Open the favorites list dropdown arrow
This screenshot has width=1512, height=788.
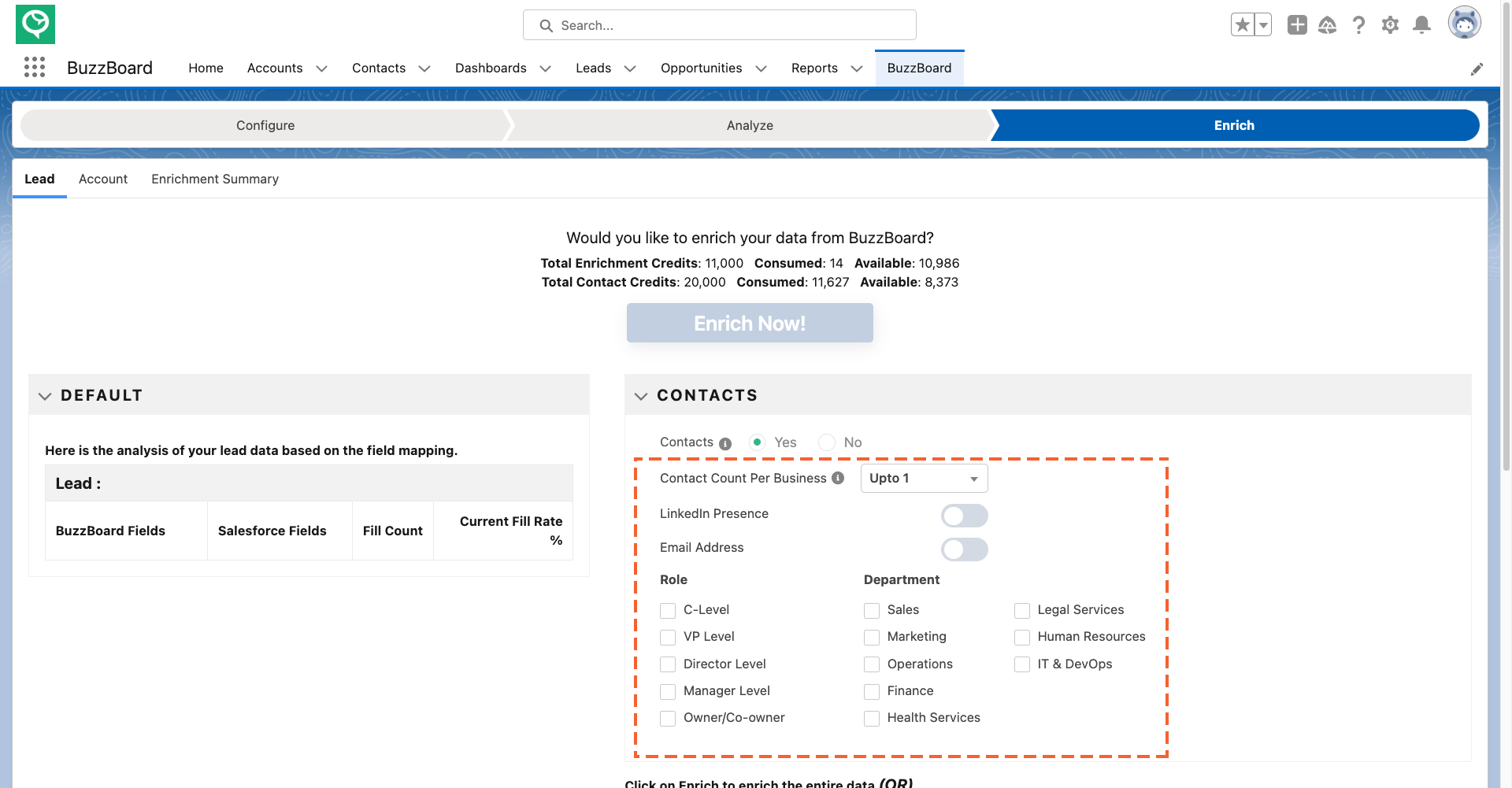pyautogui.click(x=1263, y=25)
